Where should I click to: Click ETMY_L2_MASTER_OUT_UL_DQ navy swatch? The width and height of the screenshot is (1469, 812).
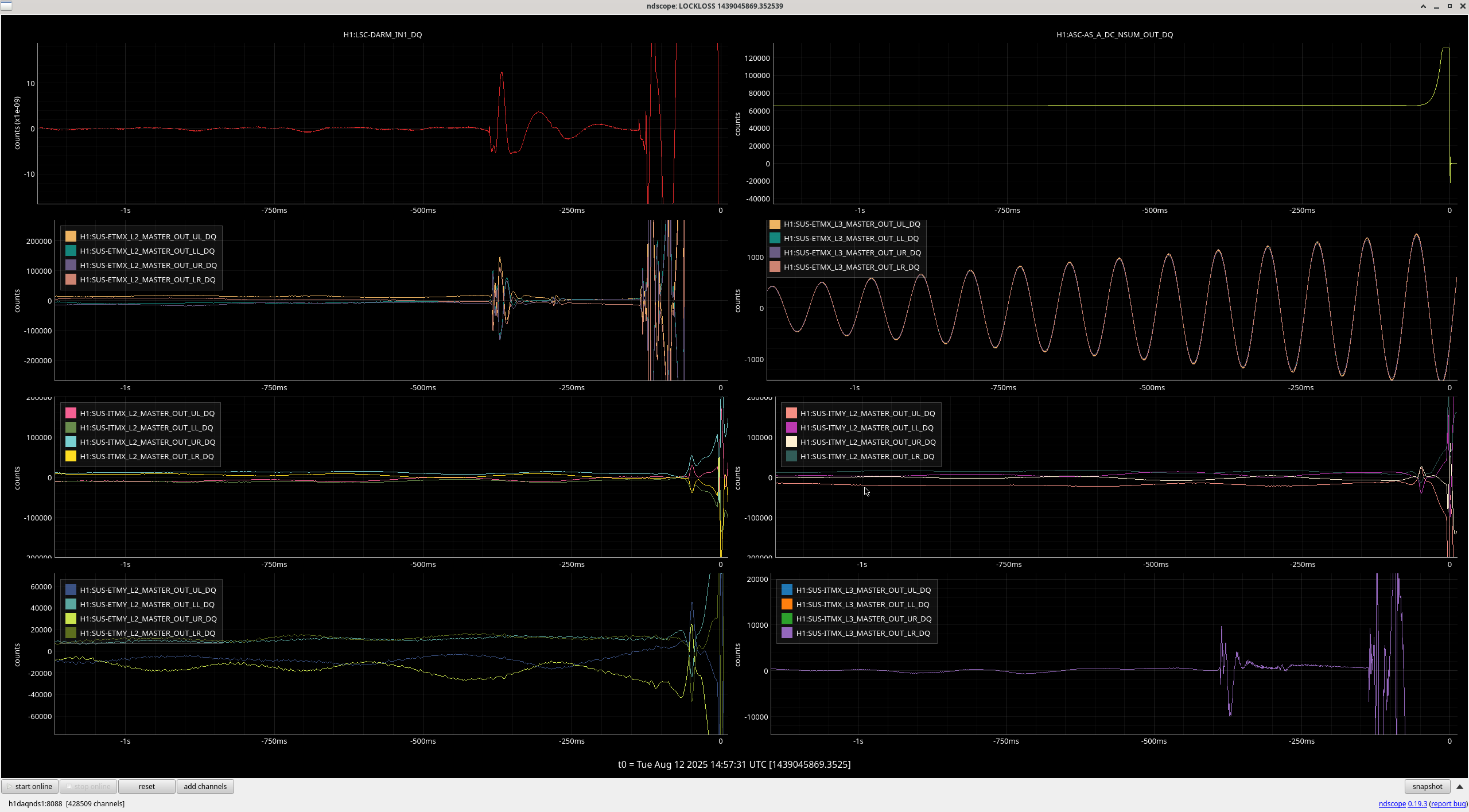point(71,590)
